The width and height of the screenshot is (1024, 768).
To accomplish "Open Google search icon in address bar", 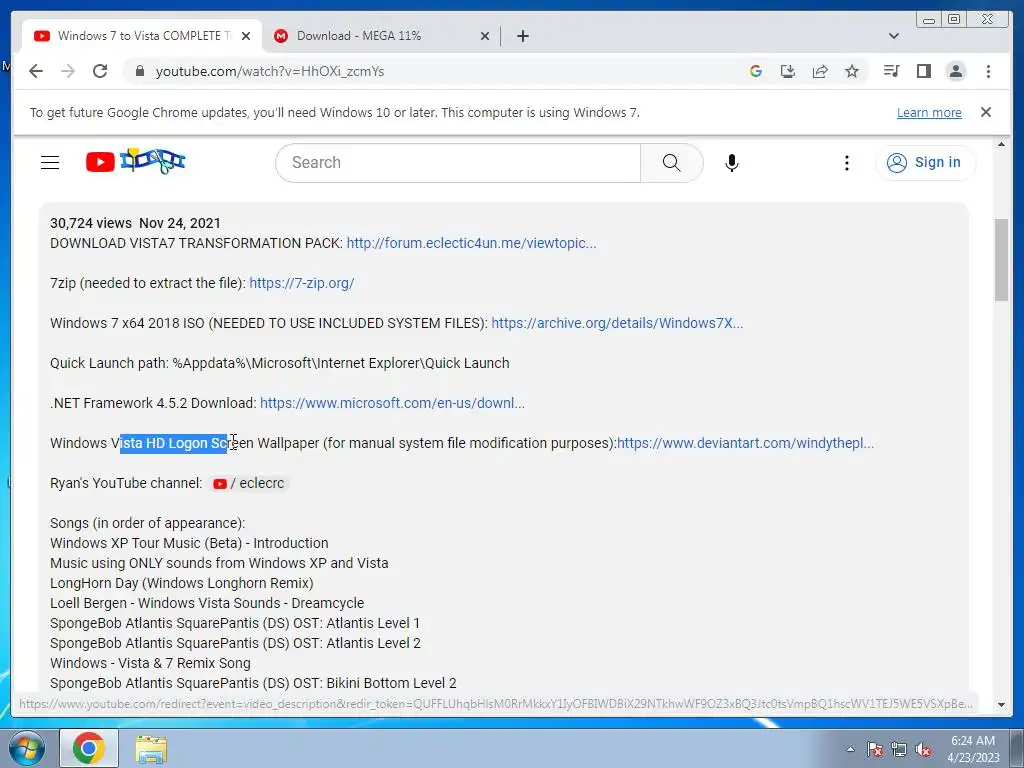I will click(756, 71).
